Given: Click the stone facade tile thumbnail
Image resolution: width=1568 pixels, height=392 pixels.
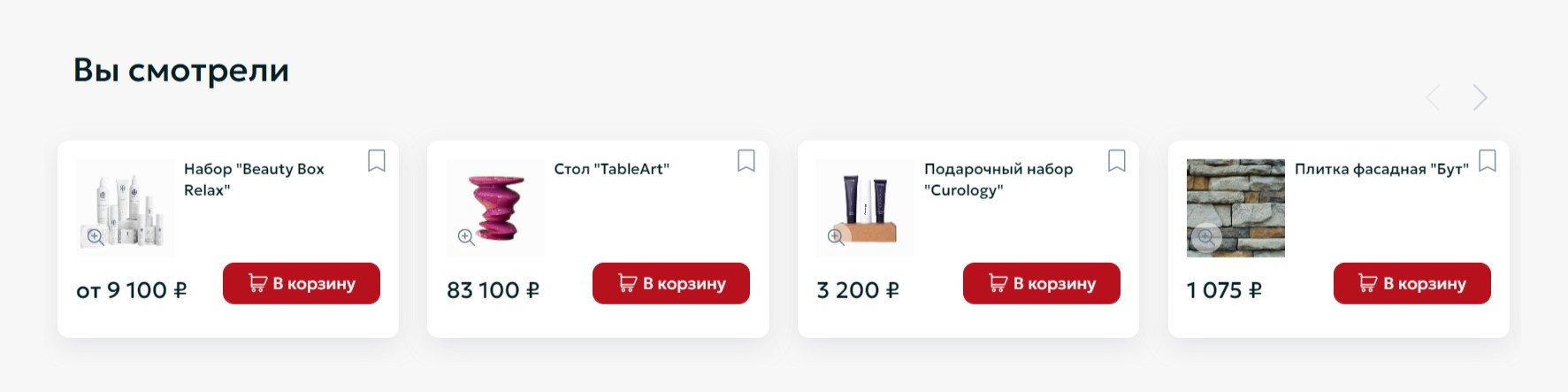Looking at the screenshot, I should [1235, 199].
